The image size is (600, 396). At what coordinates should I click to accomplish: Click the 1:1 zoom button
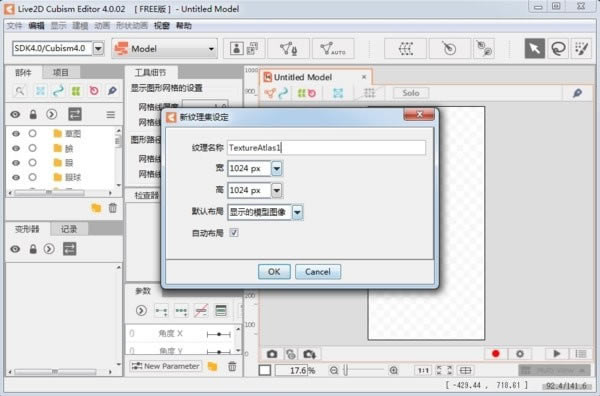(x=422, y=370)
